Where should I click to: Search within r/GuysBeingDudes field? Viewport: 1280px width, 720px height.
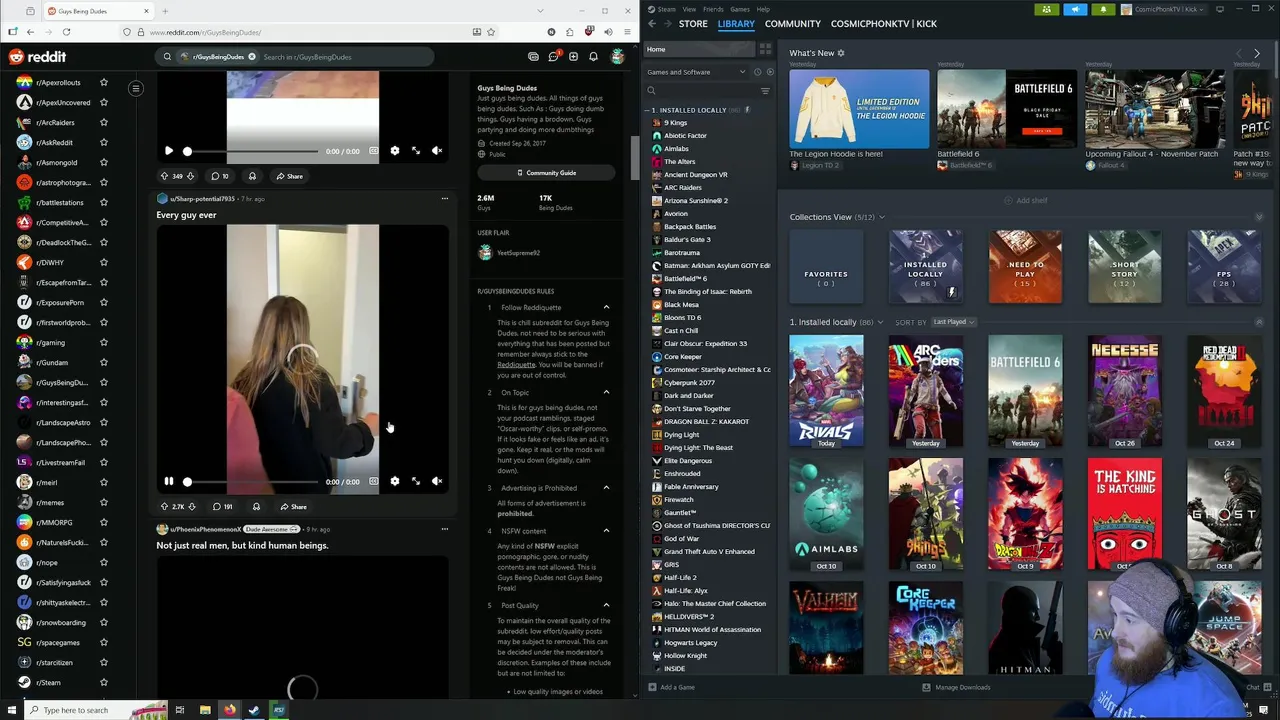point(343,57)
